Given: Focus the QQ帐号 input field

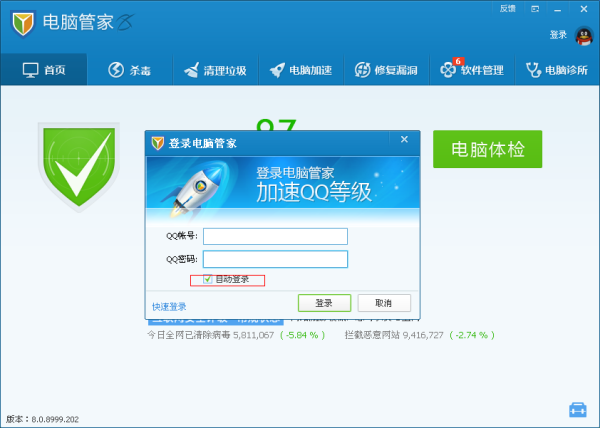Looking at the screenshot, I should point(275,236).
